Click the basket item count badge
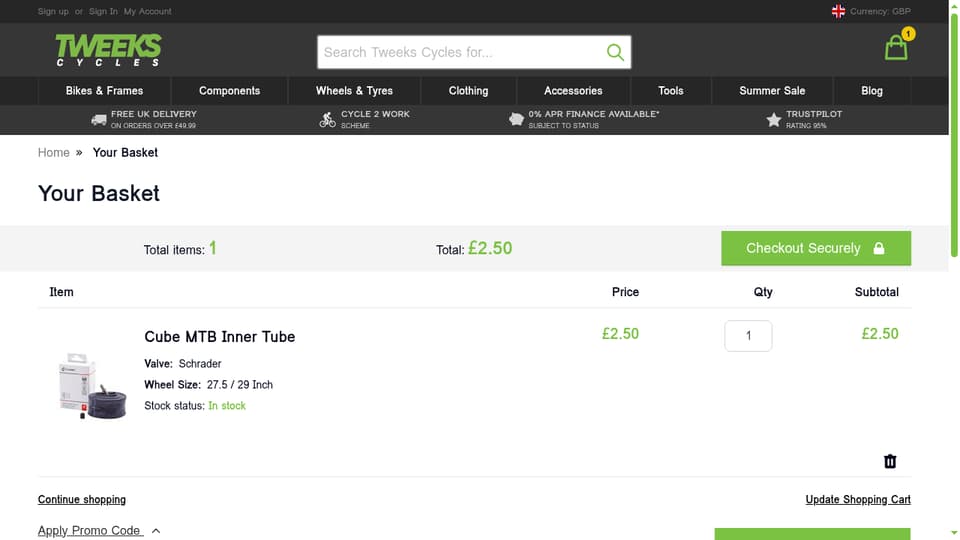Image resolution: width=960 pixels, height=540 pixels. coord(908,34)
